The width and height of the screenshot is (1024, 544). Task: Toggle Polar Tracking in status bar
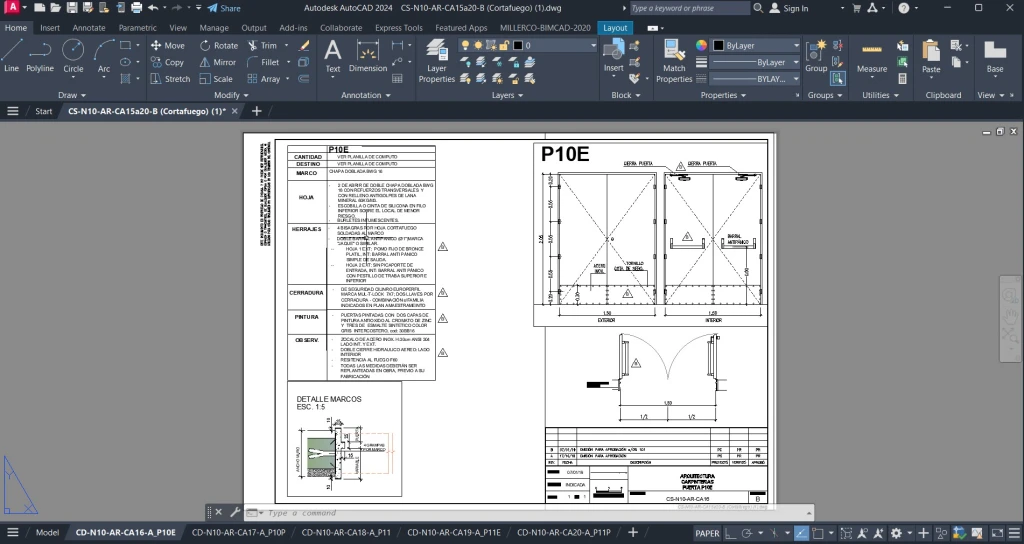point(747,533)
